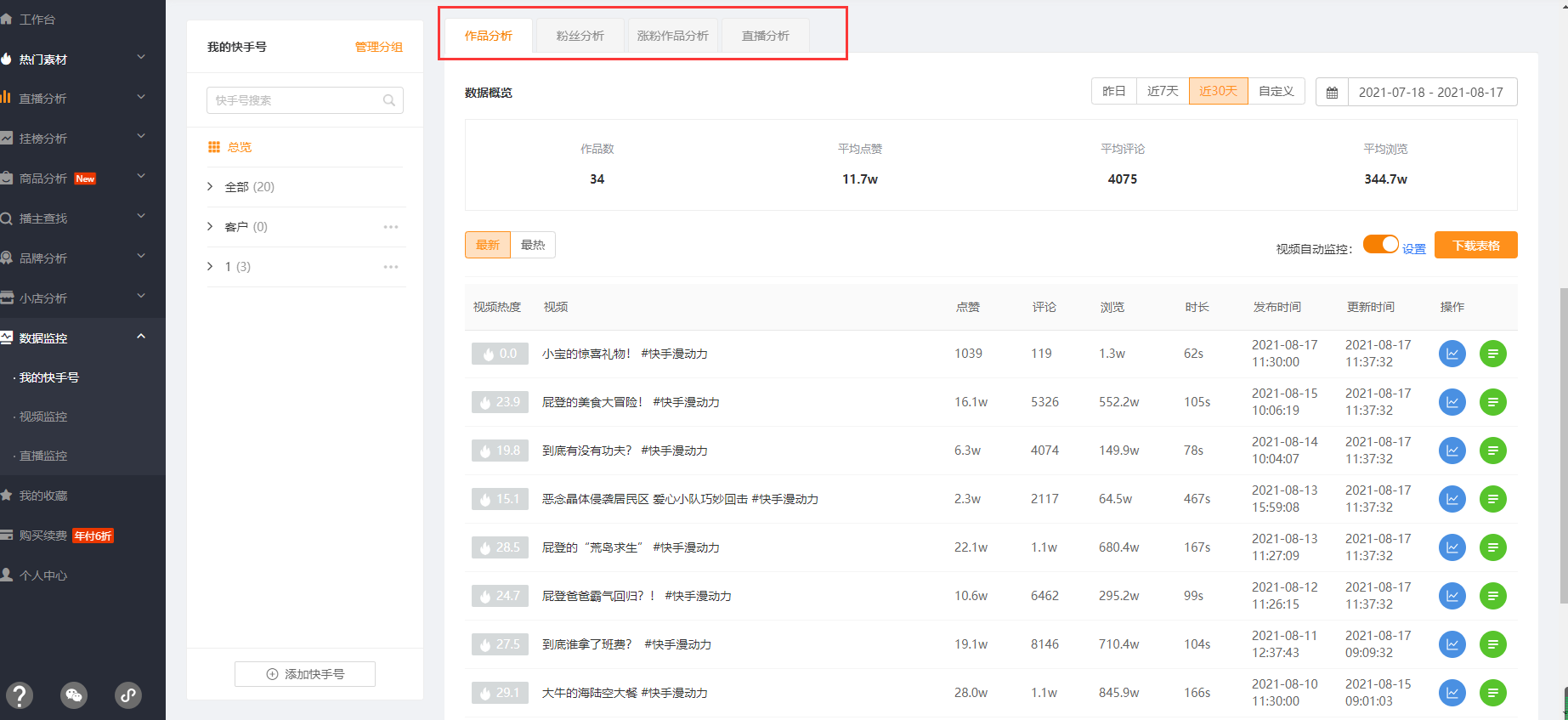Viewport: 1568px width, 720px height.
Task: Open the calendar icon beside the date range
Action: pos(1332,93)
